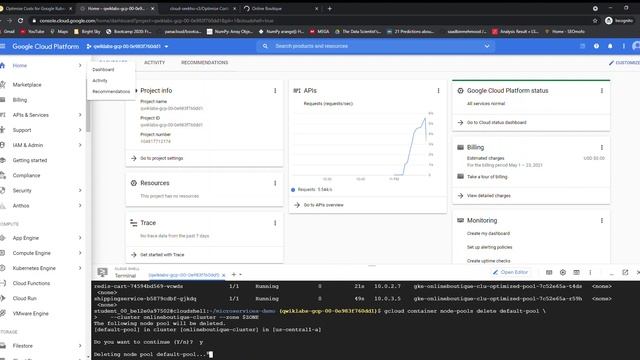Viewport: 640px width, 360px height.
Task: Open VMware Engine in sidebar
Action: [31, 313]
